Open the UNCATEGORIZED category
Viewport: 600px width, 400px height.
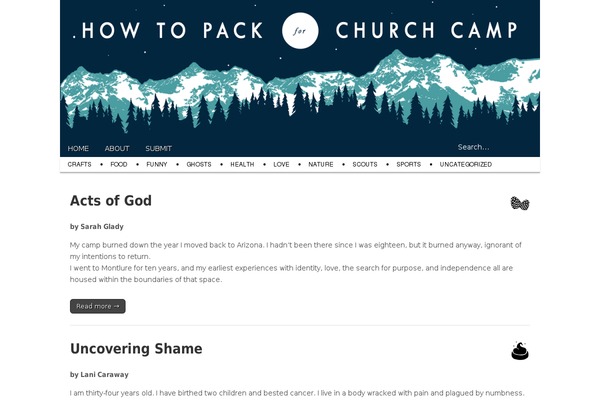click(465, 164)
